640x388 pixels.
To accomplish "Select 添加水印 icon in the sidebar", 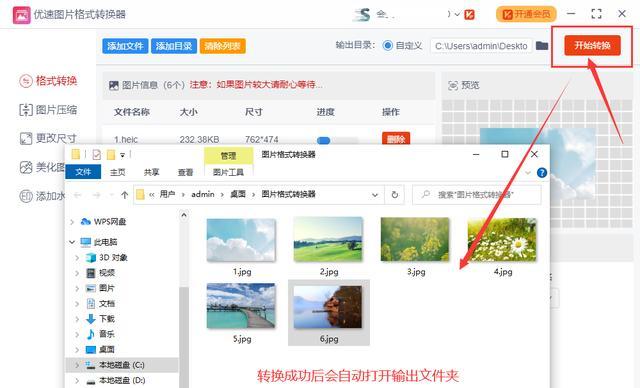I will [x=26, y=196].
